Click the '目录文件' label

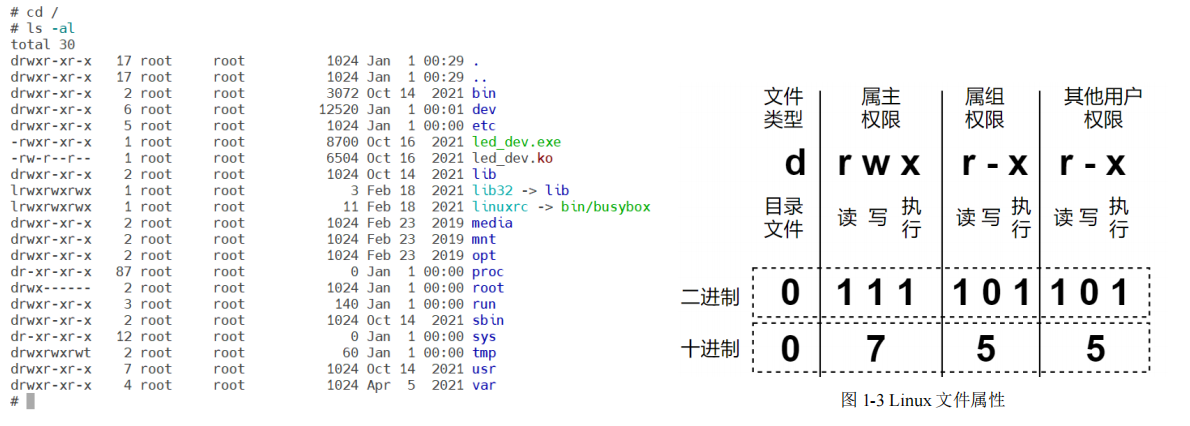click(783, 218)
